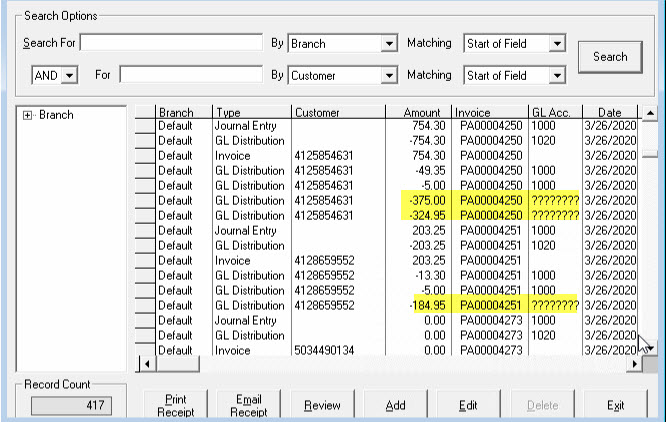Click the vertical scrollbar thumb
The image size is (666, 422).
(650, 154)
